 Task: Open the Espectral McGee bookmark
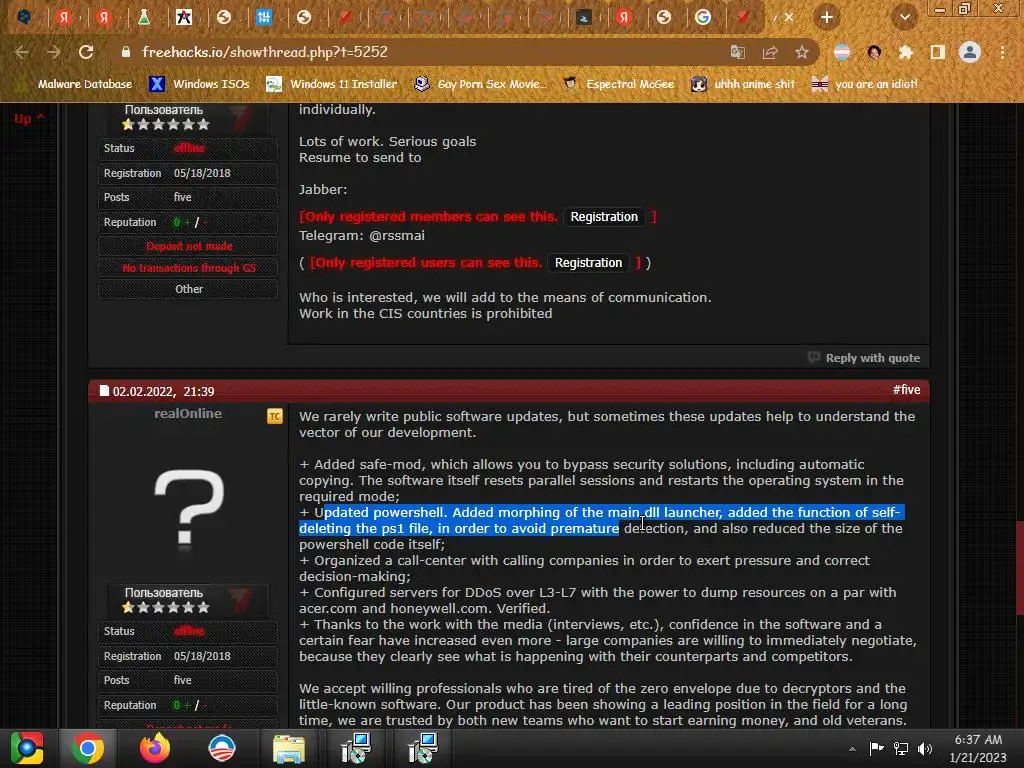coord(618,84)
